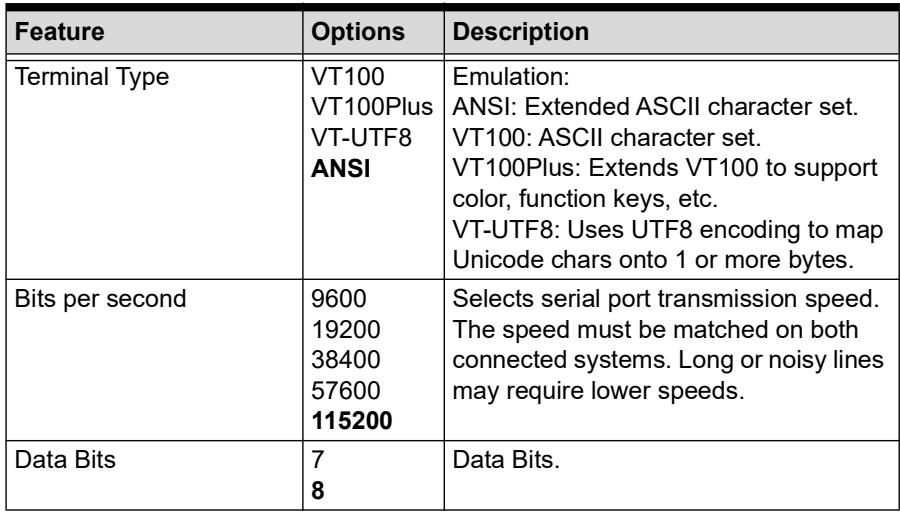Click the Data Bits feature label
Viewport: 900px width, 512px height.
pos(65,460)
